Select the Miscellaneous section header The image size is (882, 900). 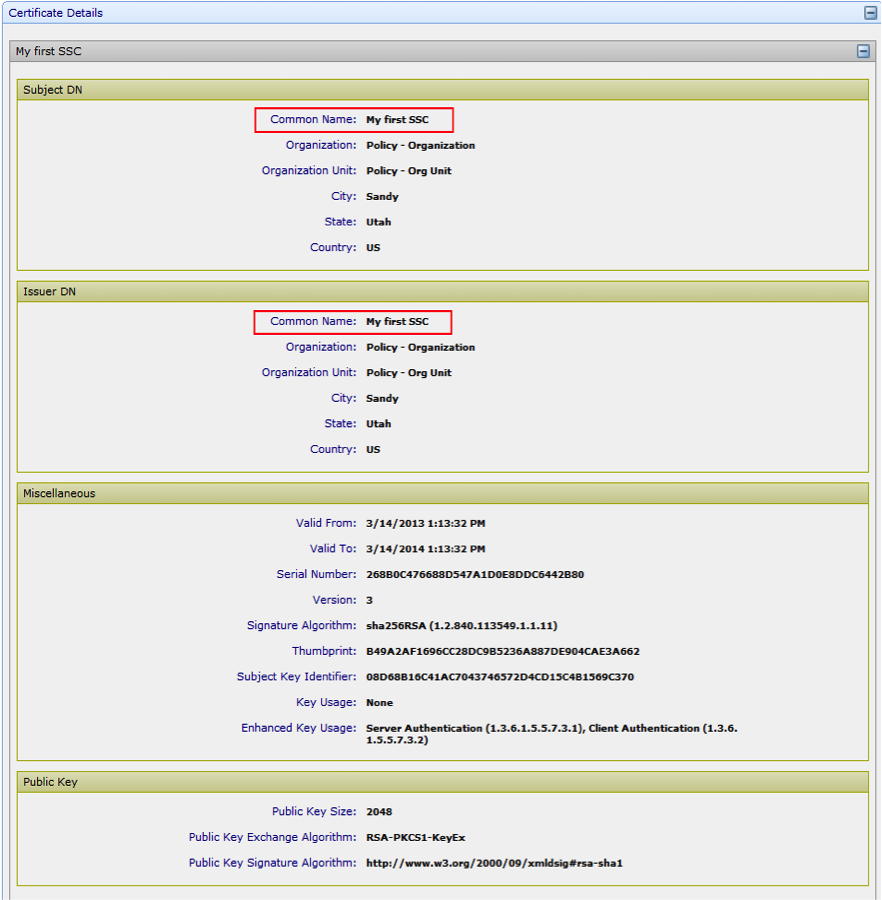[x=59, y=493]
